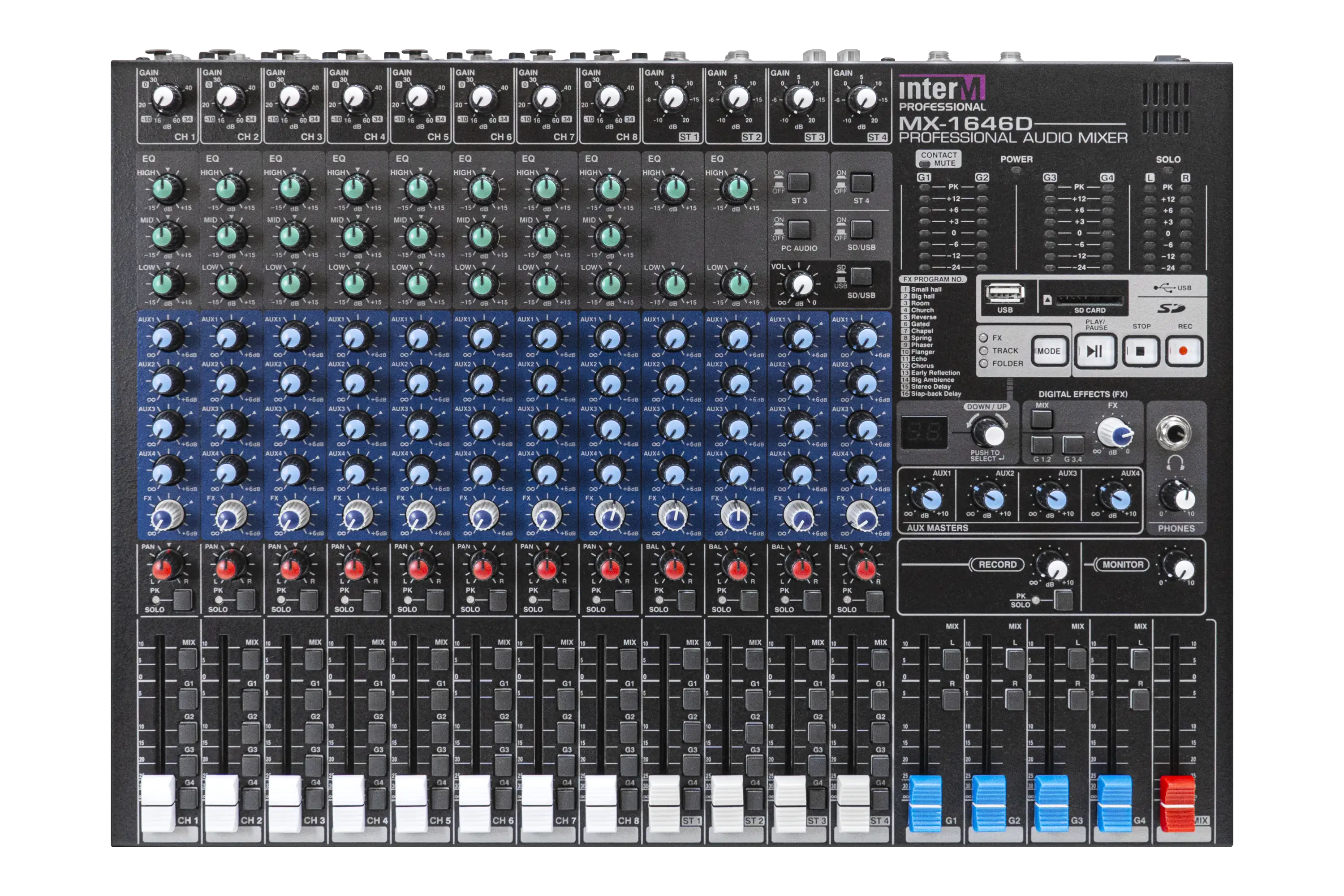1344x896 pixels.
Task: Click the MX-1646D model name text
Action: click(x=966, y=124)
